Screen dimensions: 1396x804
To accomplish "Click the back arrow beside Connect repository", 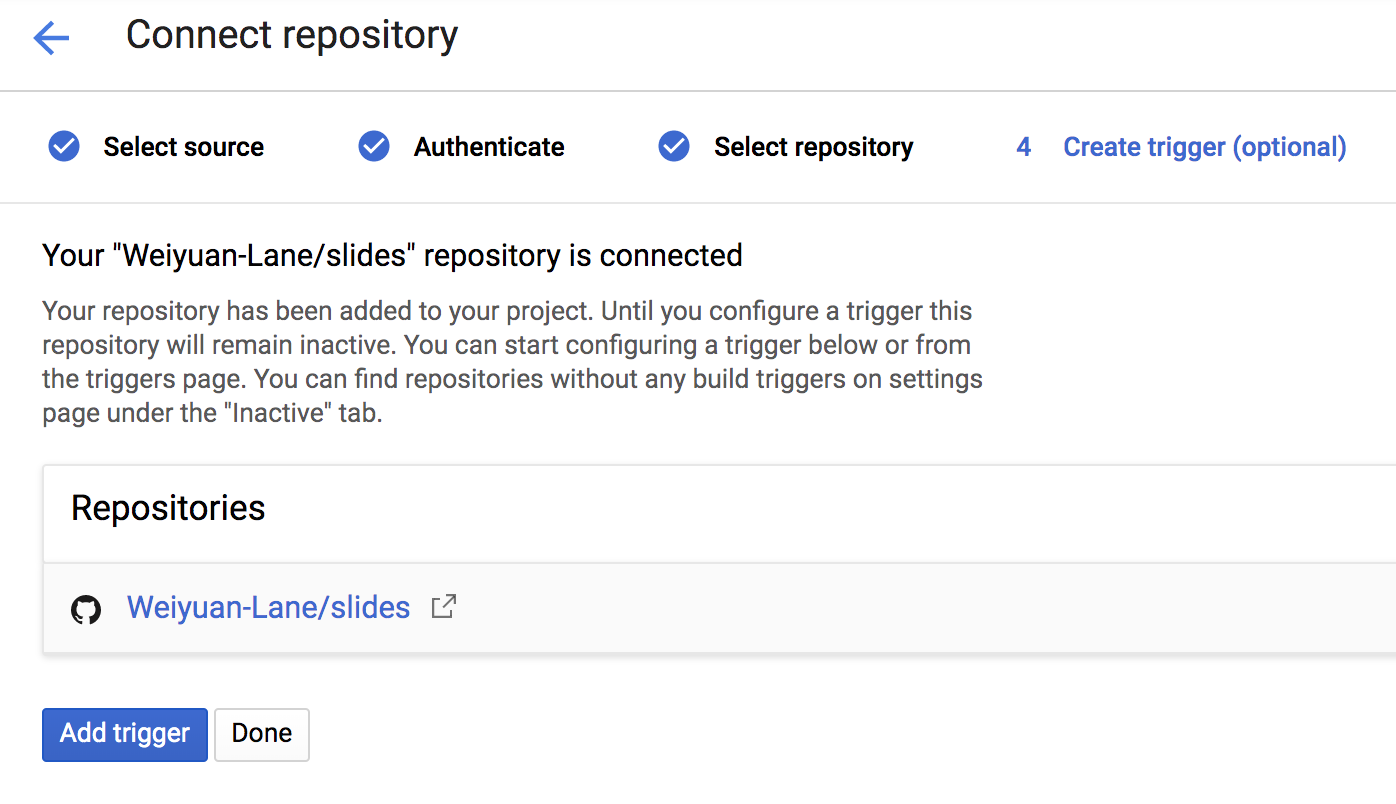I will point(51,38).
